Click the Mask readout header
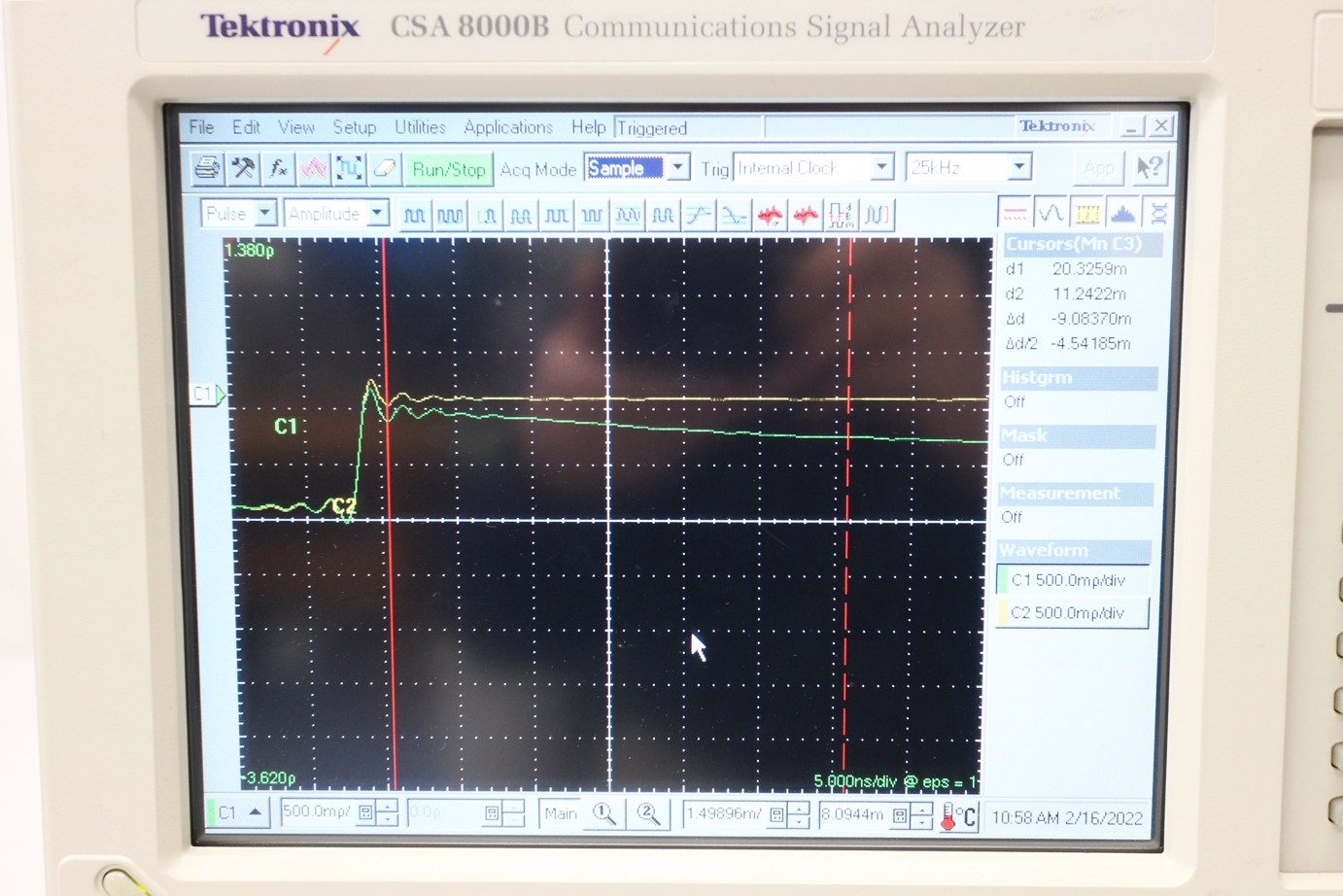 click(1077, 435)
